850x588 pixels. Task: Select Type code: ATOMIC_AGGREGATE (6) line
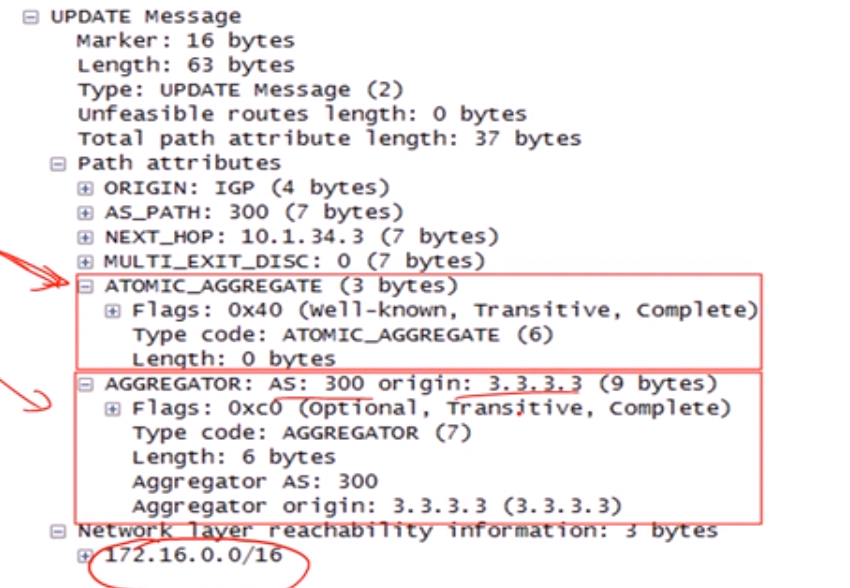pos(343,335)
